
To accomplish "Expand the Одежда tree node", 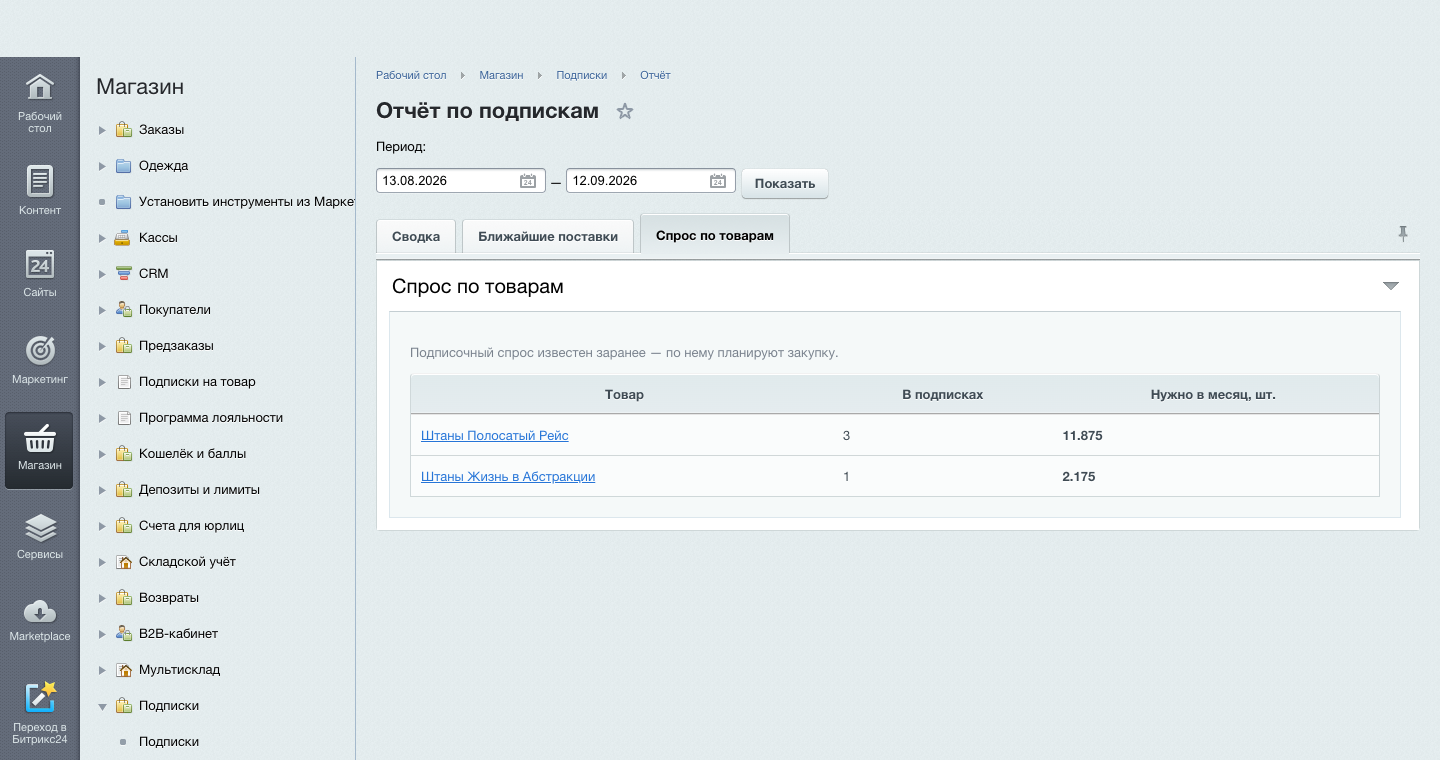I will pyautogui.click(x=102, y=166).
